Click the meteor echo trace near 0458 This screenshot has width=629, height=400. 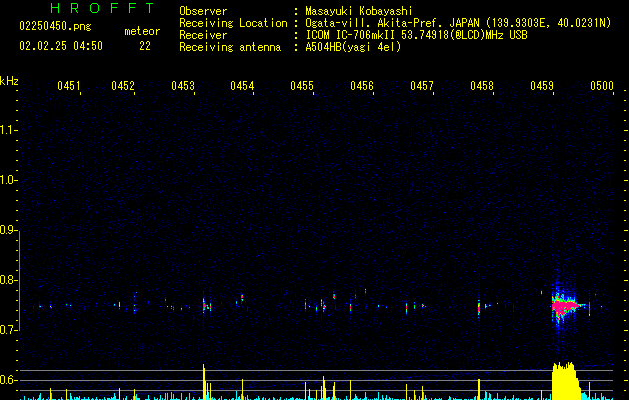coord(479,309)
